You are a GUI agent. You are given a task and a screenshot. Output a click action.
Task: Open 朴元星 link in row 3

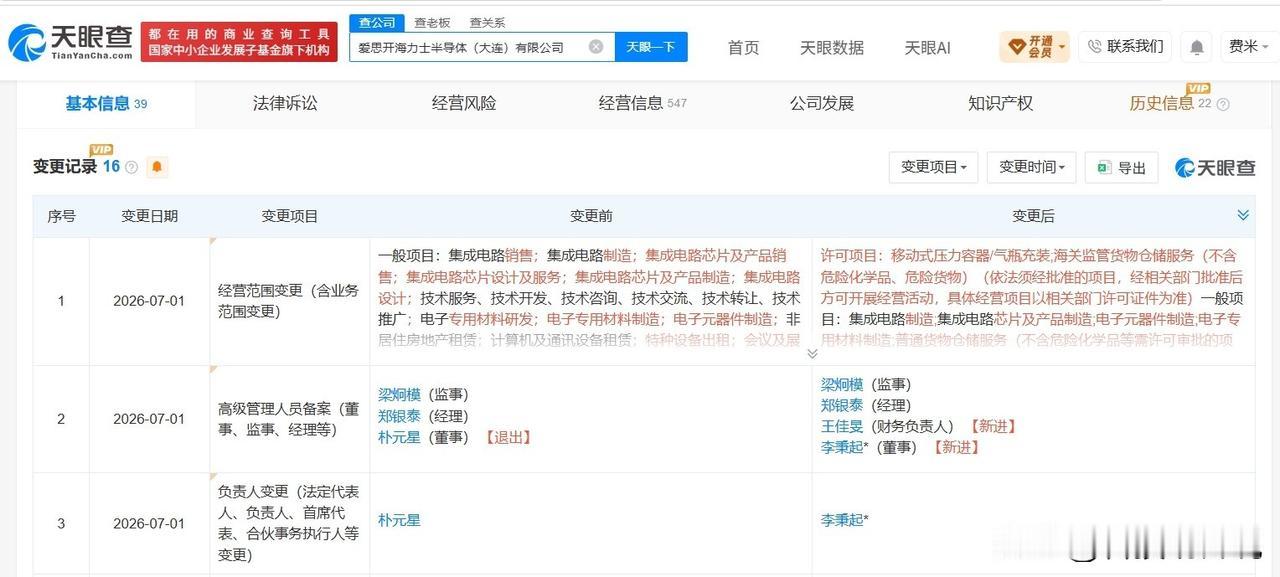[x=400, y=520]
